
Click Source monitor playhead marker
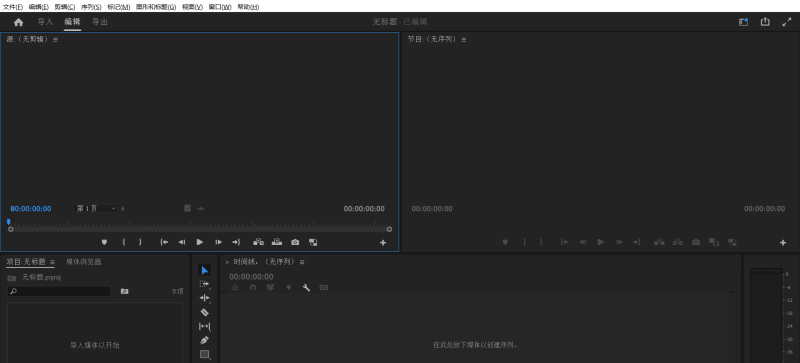pyautogui.click(x=9, y=222)
